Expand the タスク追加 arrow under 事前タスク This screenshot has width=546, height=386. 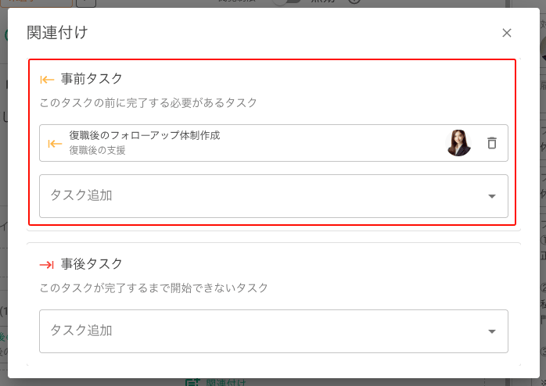492,196
